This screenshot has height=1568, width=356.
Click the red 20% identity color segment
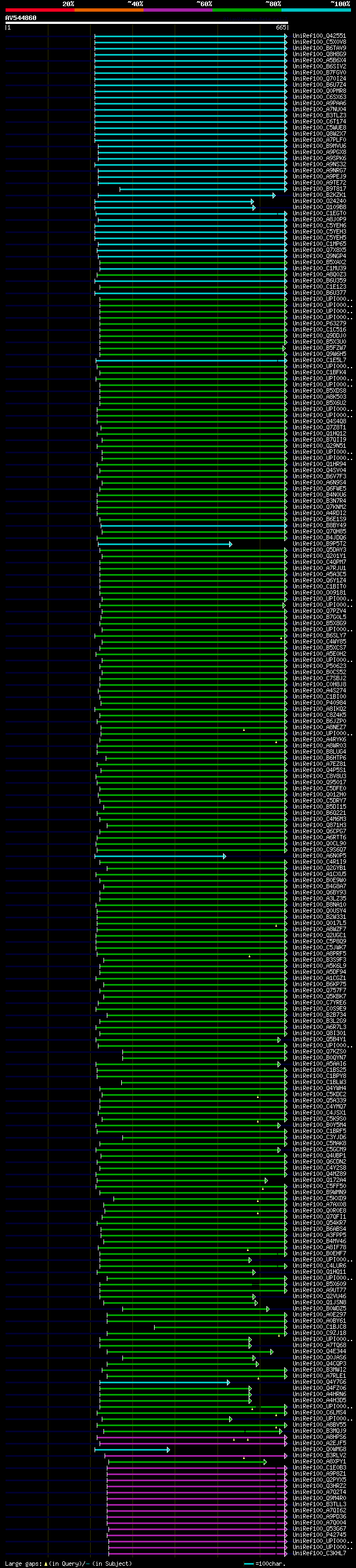(x=39, y=10)
